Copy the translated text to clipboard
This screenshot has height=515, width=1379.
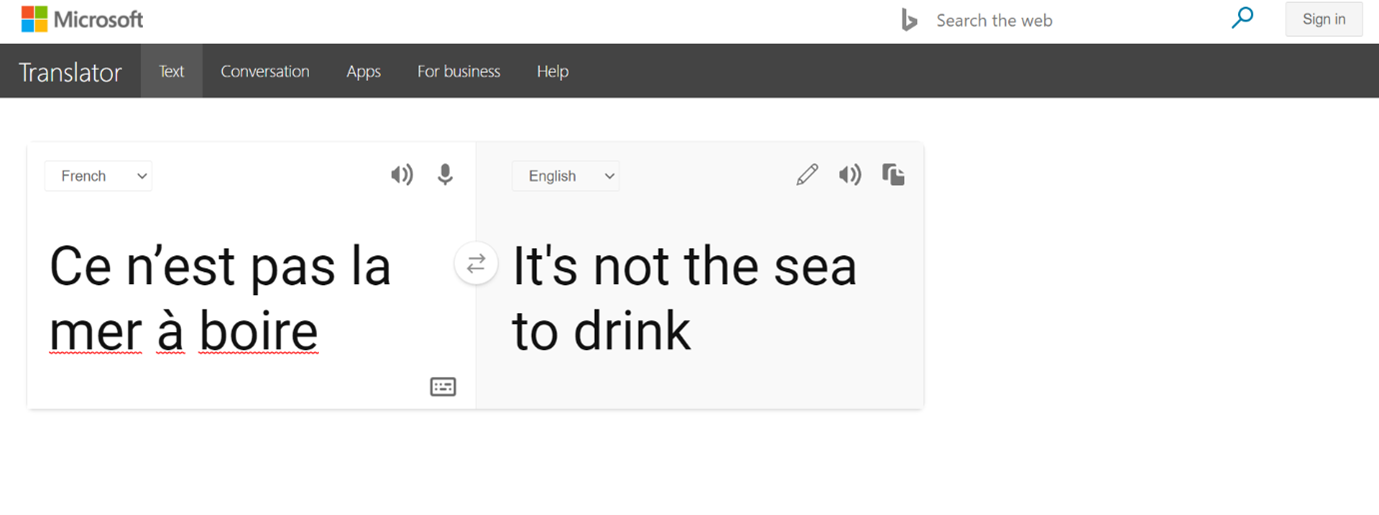coord(893,175)
